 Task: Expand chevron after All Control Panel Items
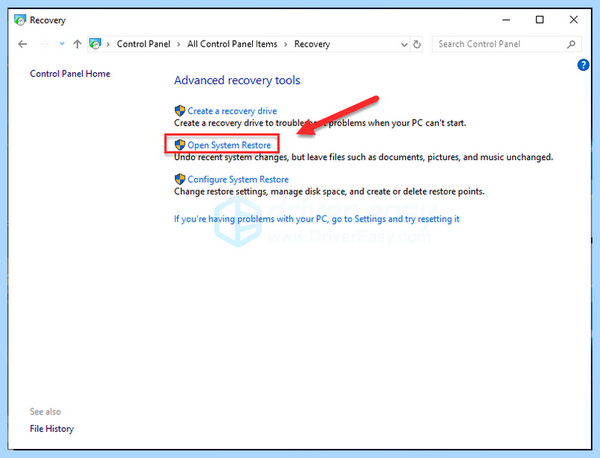point(286,44)
